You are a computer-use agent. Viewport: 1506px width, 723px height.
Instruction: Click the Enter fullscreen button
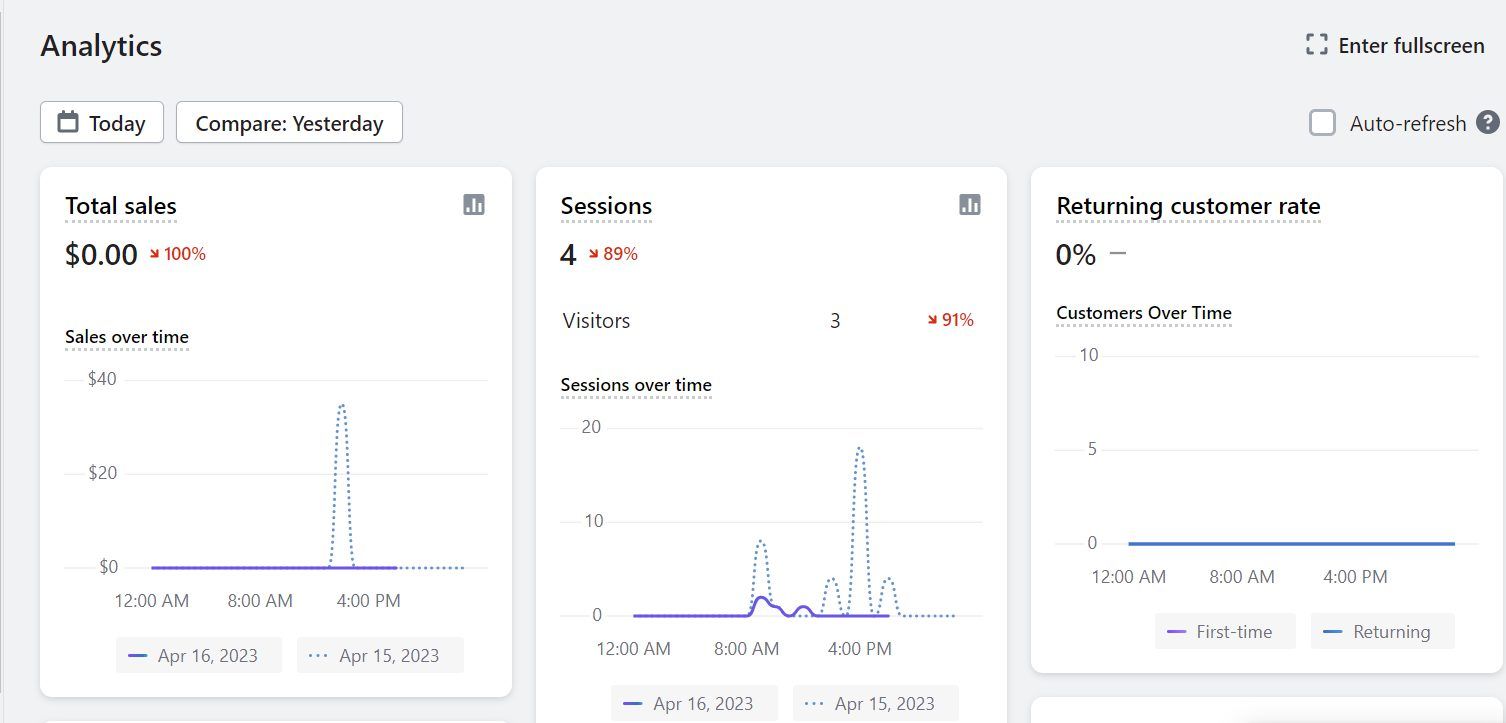pyautogui.click(x=1395, y=45)
